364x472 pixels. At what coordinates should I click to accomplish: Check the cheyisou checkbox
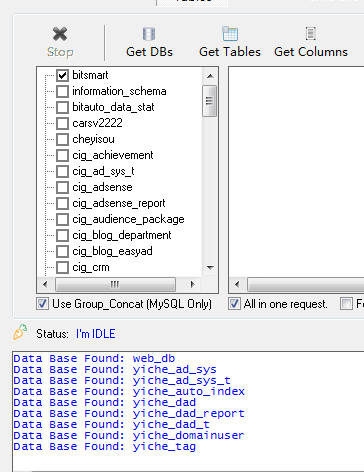pyautogui.click(x=62, y=139)
